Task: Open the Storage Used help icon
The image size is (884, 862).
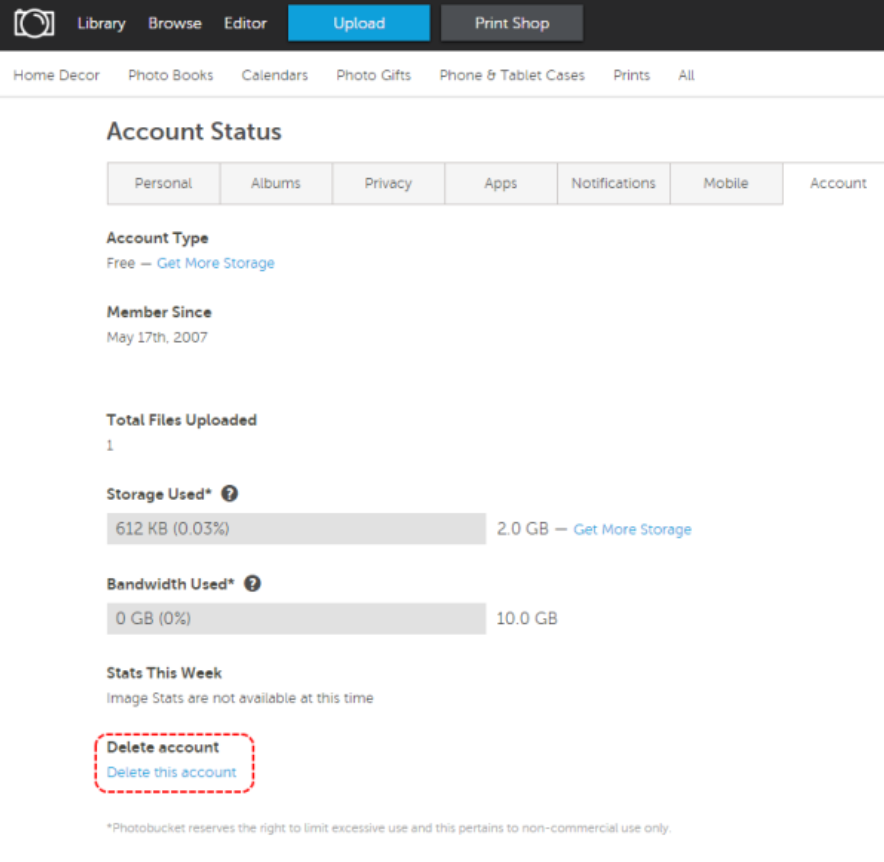Action: [x=229, y=493]
